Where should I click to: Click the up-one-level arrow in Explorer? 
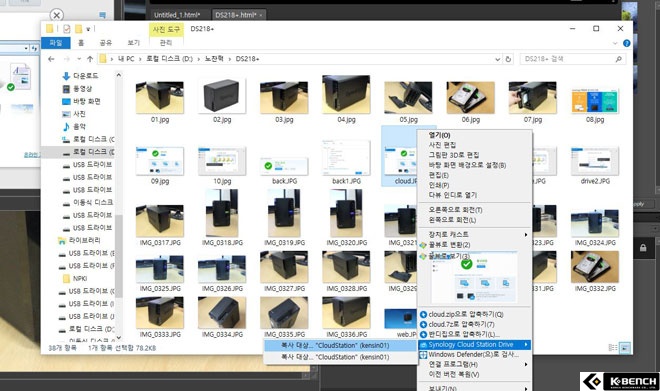click(x=90, y=59)
